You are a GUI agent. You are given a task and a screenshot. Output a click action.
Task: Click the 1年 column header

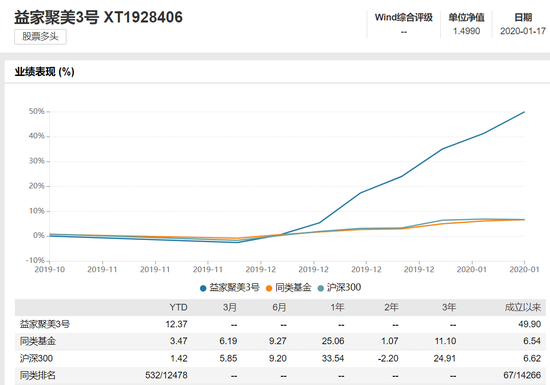click(337, 308)
